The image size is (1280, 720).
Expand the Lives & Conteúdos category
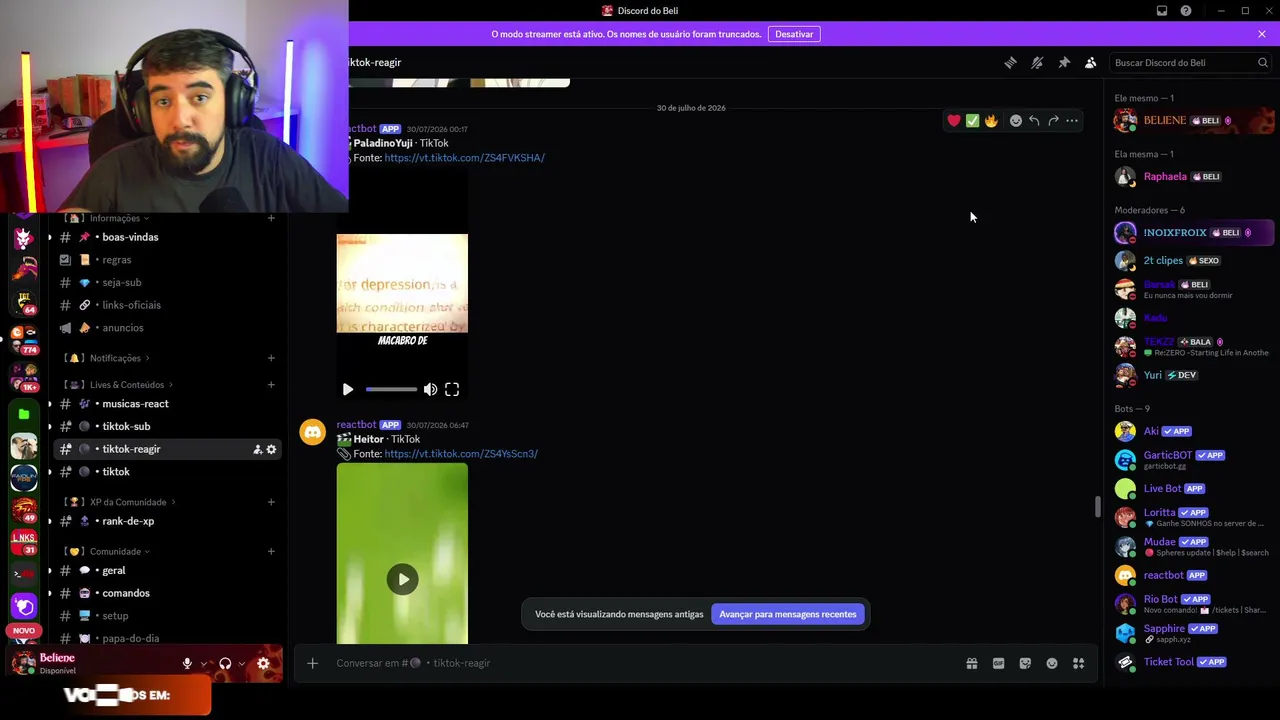pyautogui.click(x=118, y=385)
